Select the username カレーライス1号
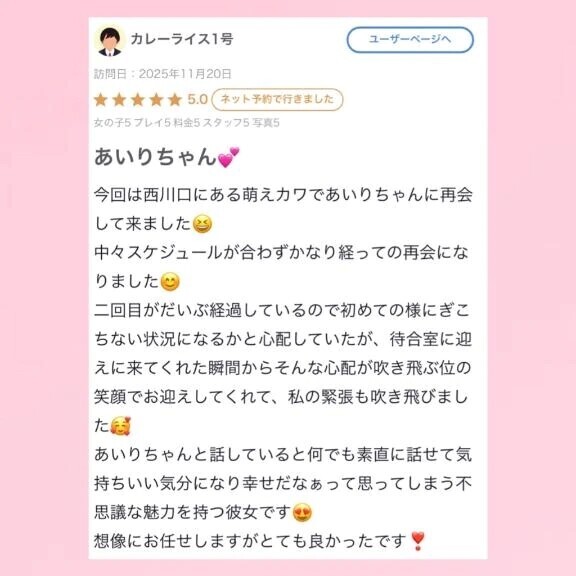The image size is (576, 576). tap(182, 39)
